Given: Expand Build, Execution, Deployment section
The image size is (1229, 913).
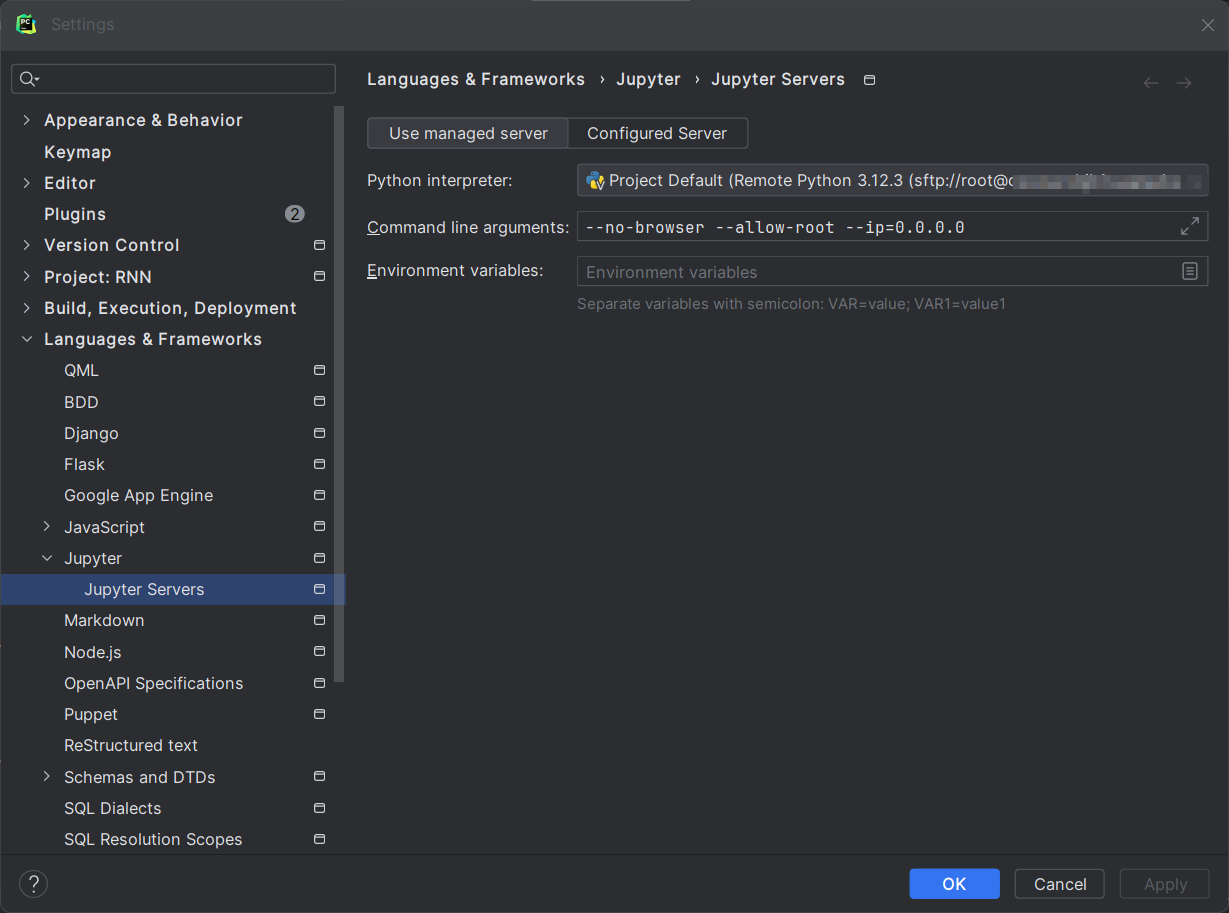Looking at the screenshot, I should [27, 308].
